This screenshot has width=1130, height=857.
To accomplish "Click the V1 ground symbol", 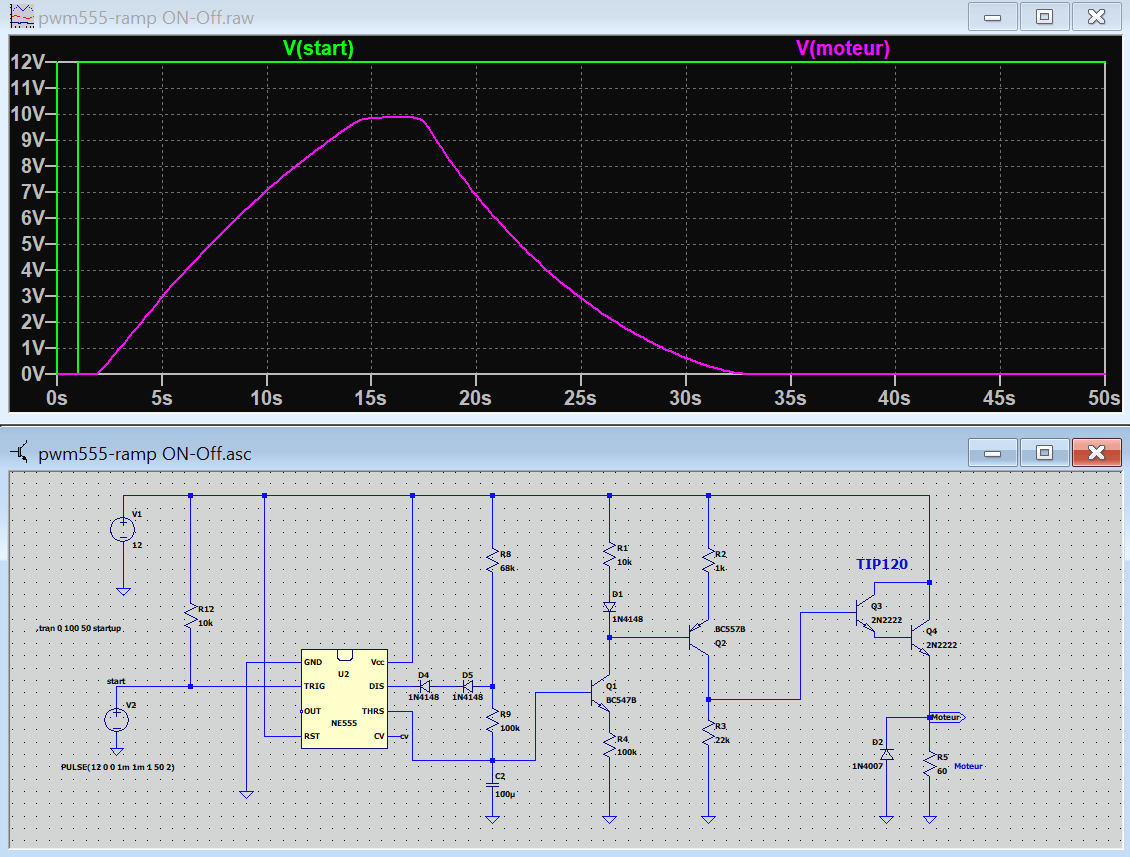I will [123, 591].
